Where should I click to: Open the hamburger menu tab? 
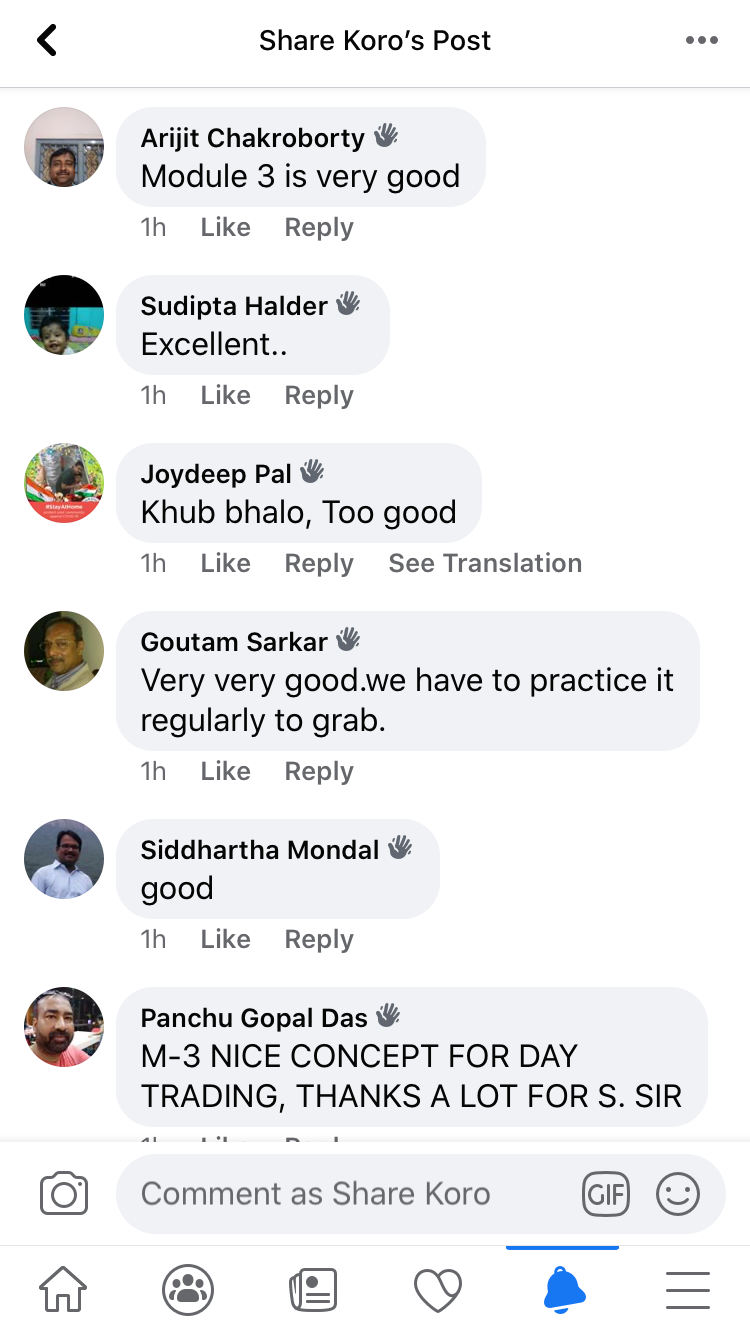point(688,1290)
